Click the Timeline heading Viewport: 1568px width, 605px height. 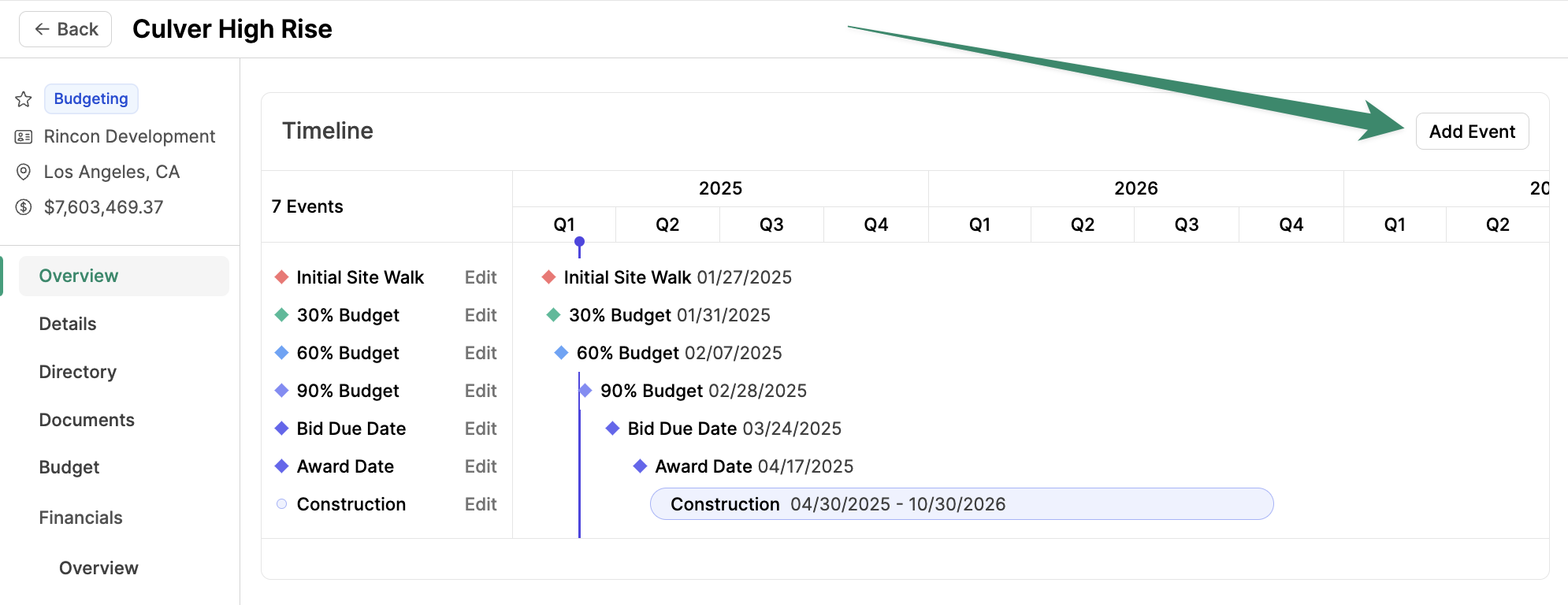(x=328, y=131)
